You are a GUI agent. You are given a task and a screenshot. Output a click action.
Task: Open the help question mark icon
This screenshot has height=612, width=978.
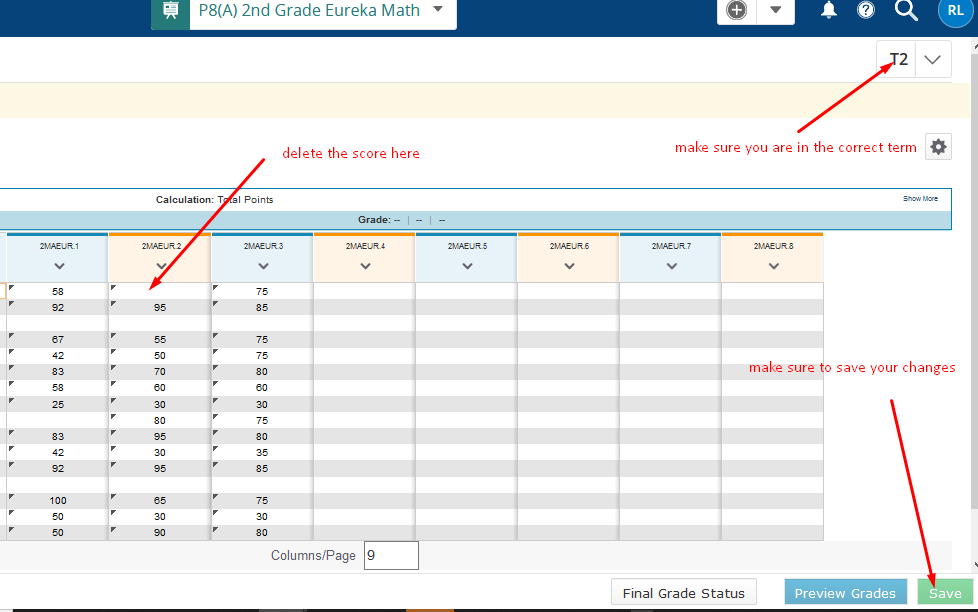pos(866,10)
